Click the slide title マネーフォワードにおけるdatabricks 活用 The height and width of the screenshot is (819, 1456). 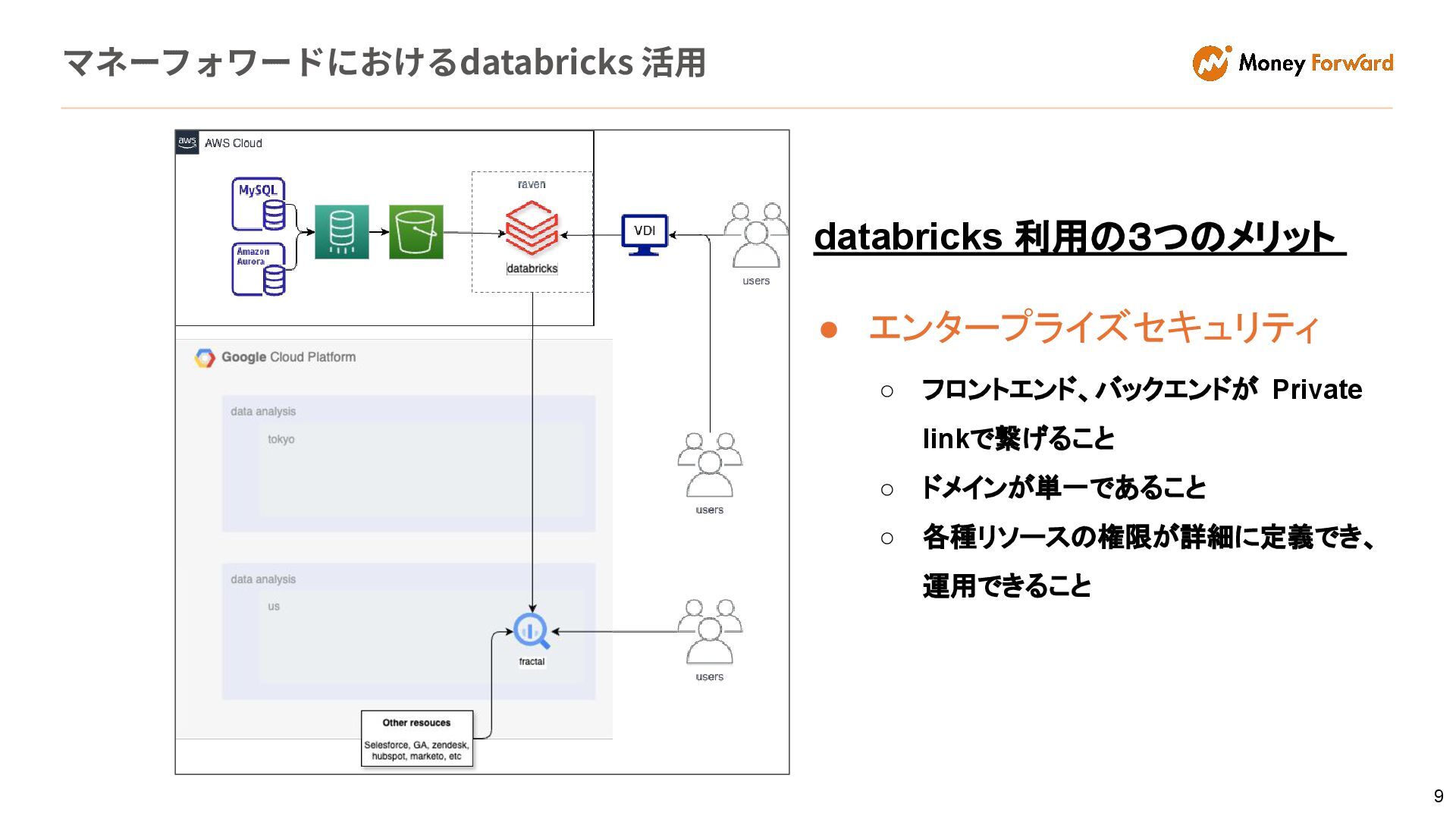pos(384,62)
